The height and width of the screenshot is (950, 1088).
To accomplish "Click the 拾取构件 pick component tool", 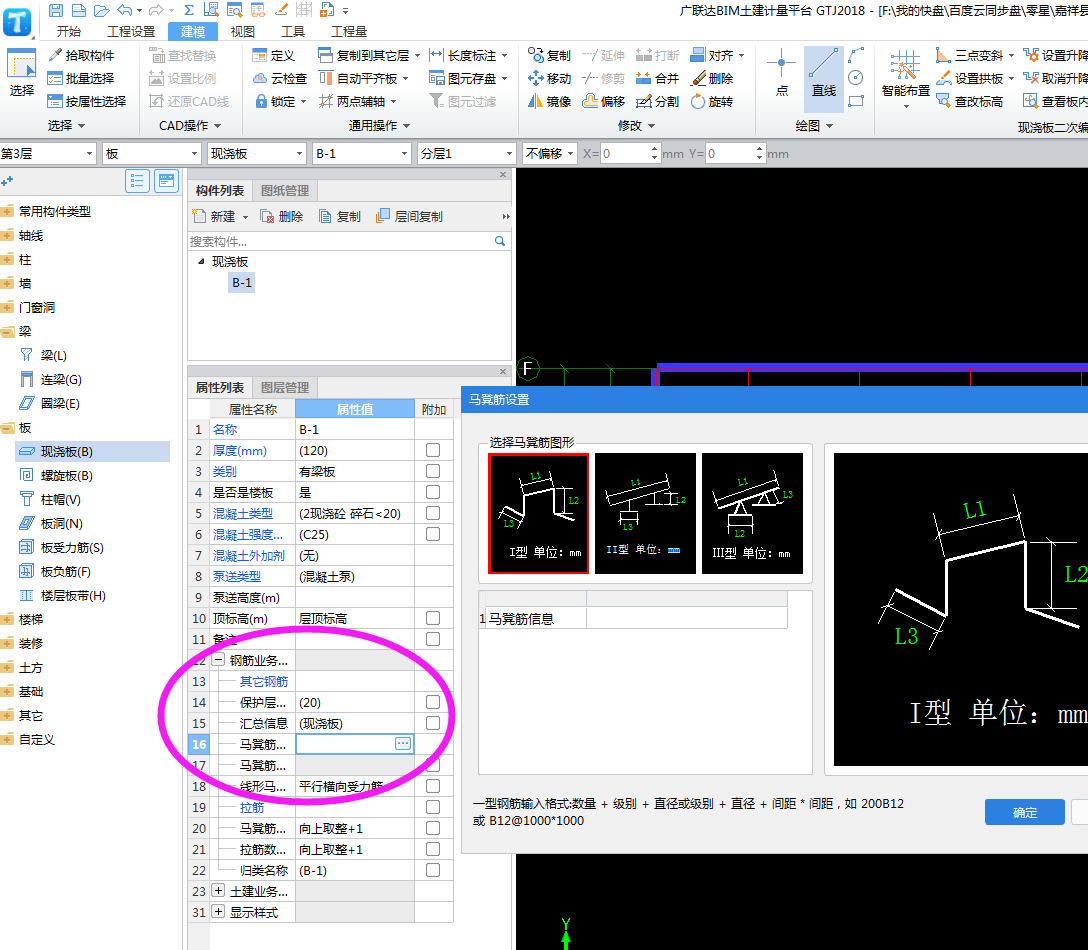I will point(80,56).
